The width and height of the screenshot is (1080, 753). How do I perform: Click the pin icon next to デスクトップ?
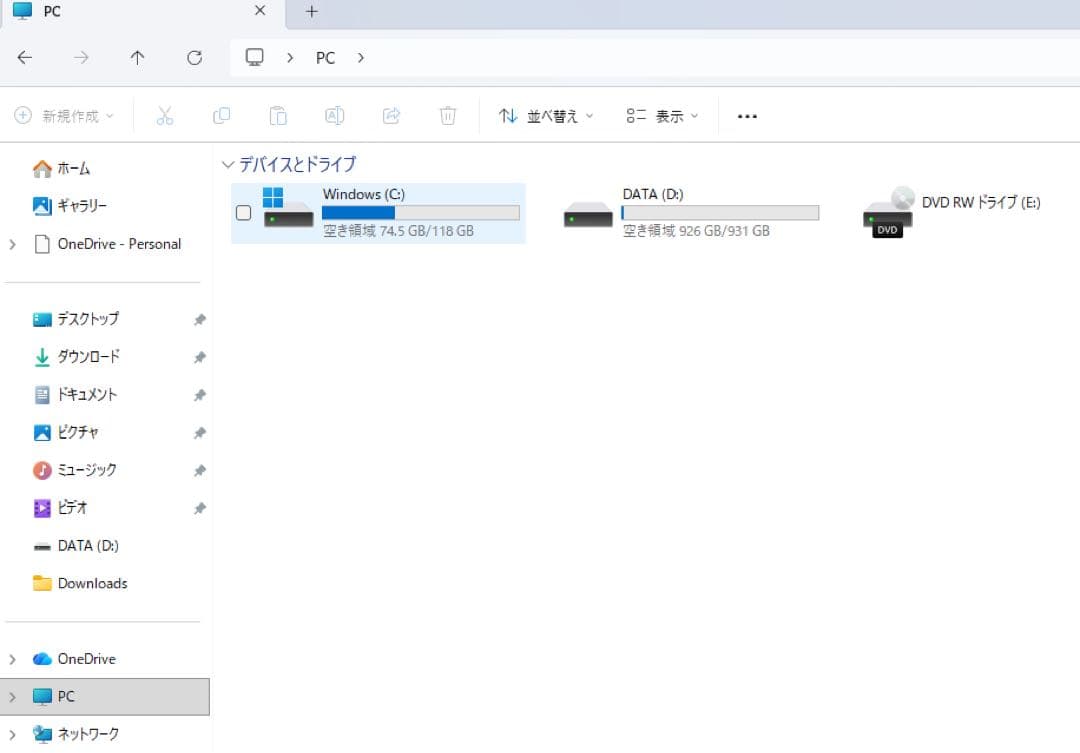click(x=200, y=318)
